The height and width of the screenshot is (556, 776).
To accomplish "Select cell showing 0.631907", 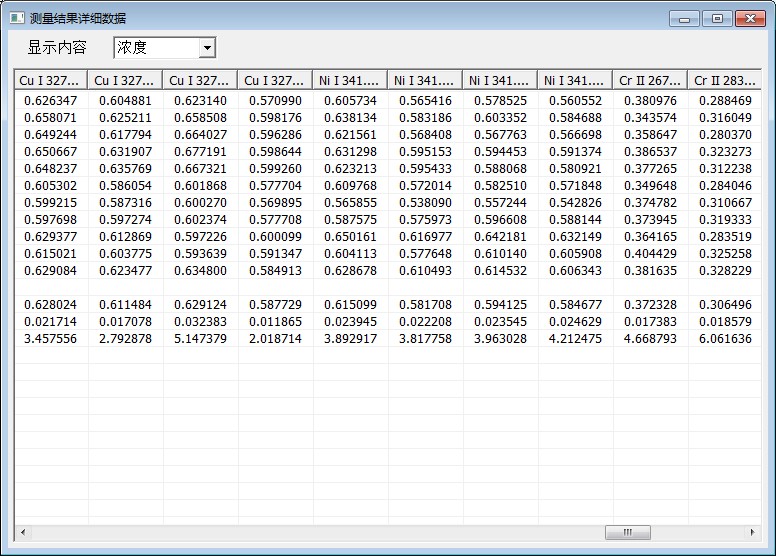I will click(x=125, y=152).
